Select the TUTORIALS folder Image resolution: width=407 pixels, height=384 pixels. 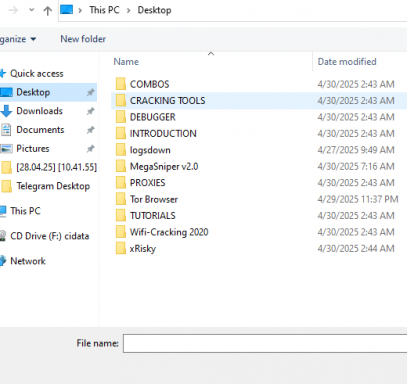152,216
